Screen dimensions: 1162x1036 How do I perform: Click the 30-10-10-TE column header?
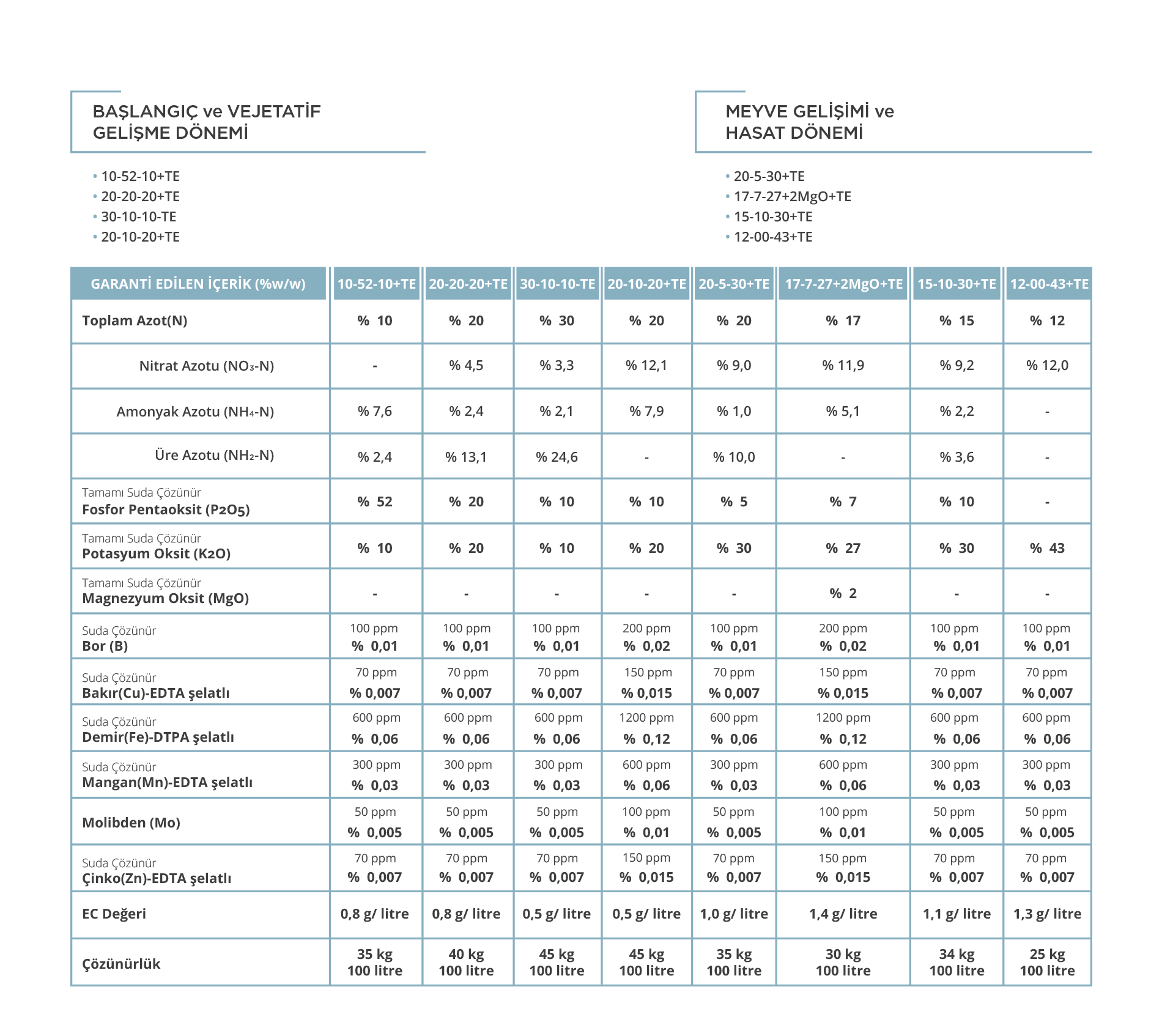pos(557,284)
